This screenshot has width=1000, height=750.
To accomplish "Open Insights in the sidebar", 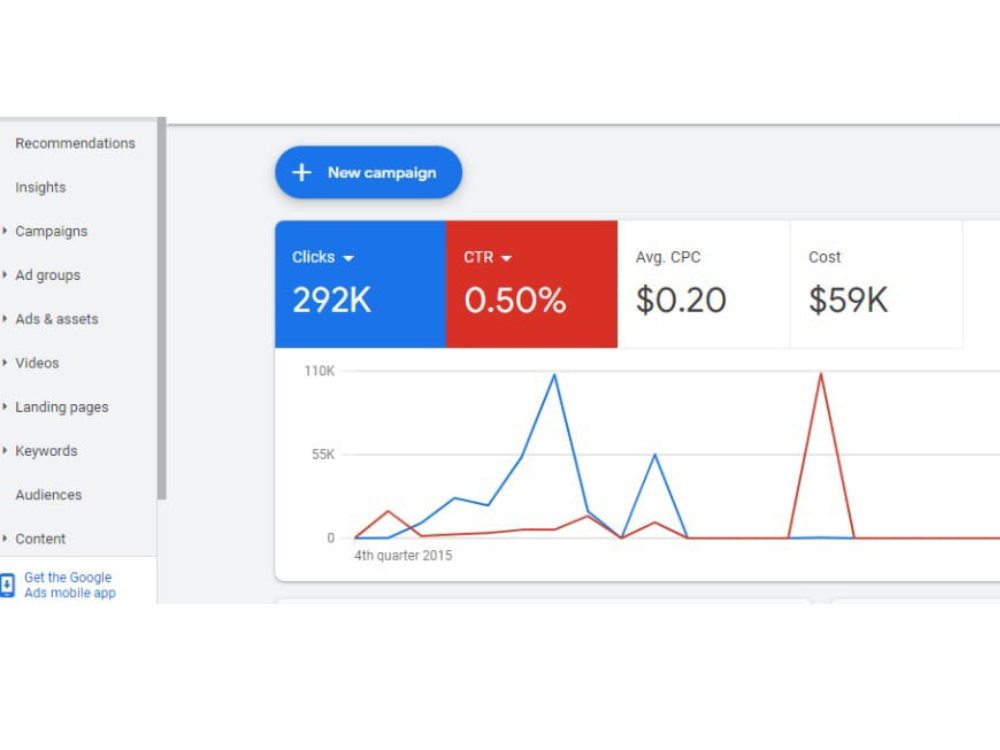I will [41, 188].
